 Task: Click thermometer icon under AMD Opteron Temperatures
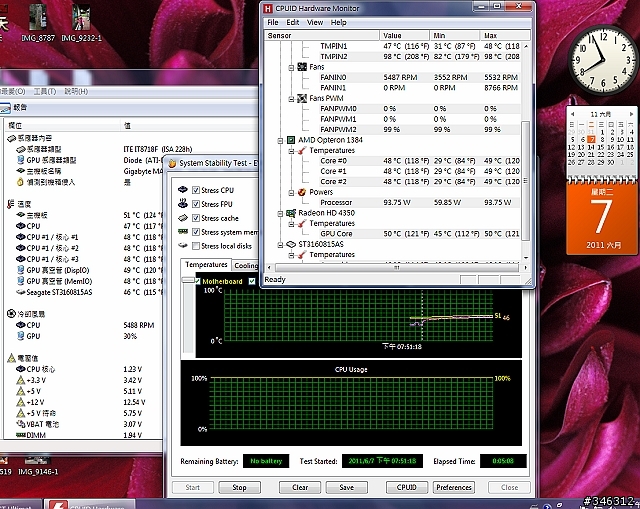coord(302,151)
